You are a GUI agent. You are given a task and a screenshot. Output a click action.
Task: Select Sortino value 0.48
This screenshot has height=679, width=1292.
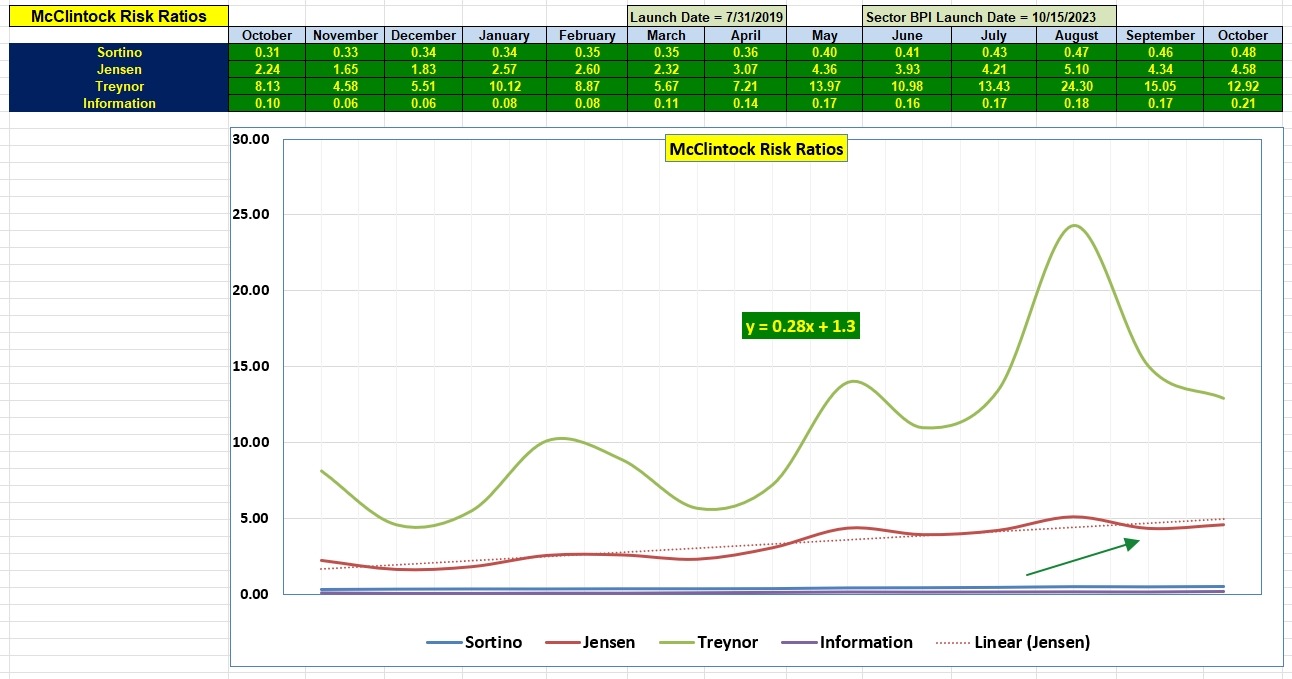coord(1242,52)
